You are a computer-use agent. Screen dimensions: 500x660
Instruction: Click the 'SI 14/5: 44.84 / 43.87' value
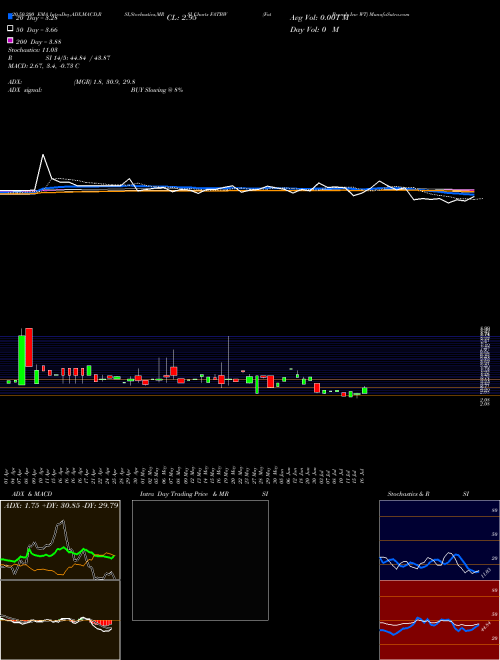coord(78,58)
